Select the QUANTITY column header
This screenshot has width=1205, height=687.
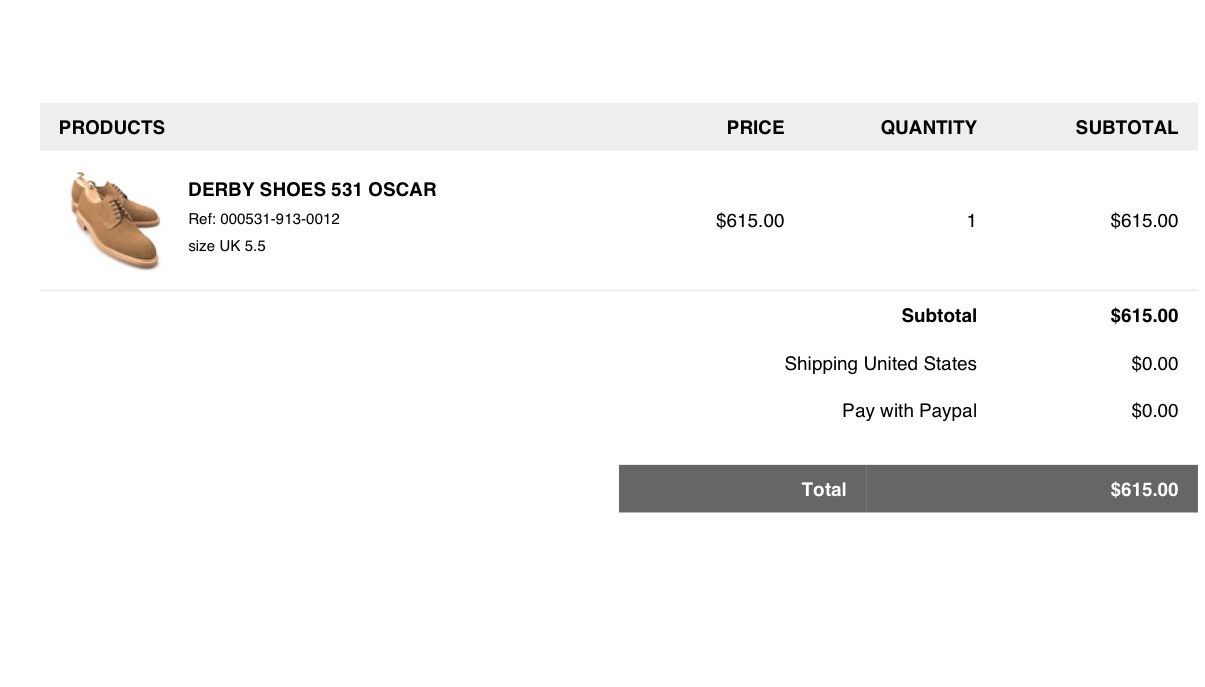[928, 128]
